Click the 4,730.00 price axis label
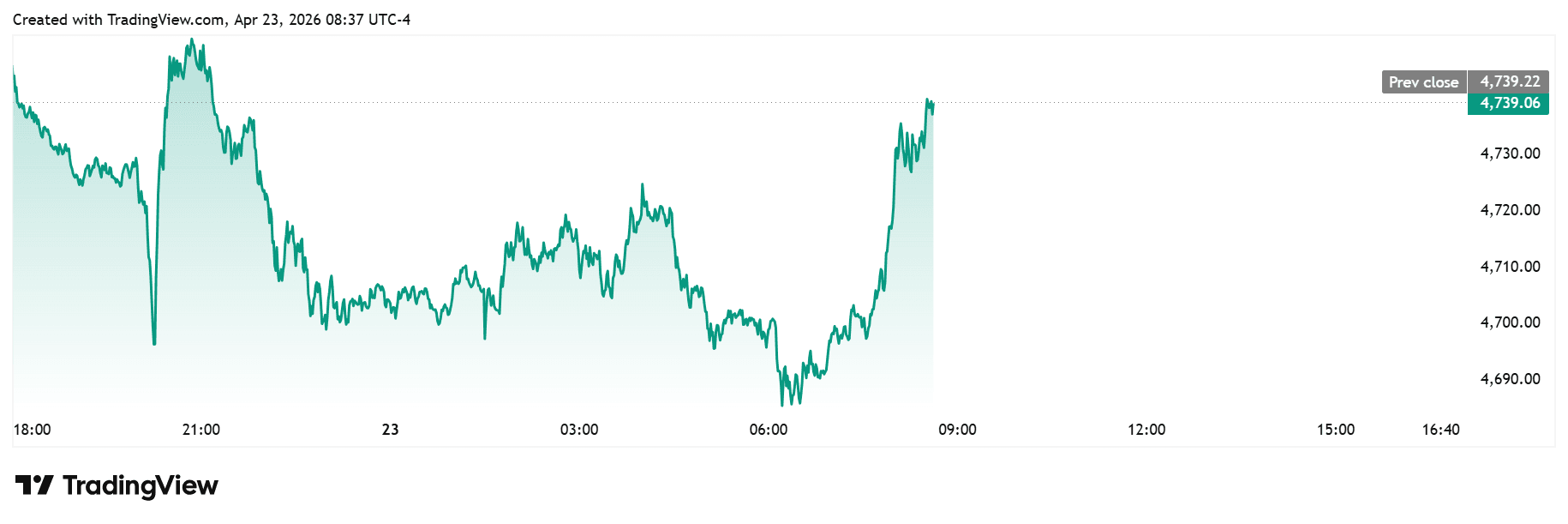The image size is (1568, 524). [1510, 154]
